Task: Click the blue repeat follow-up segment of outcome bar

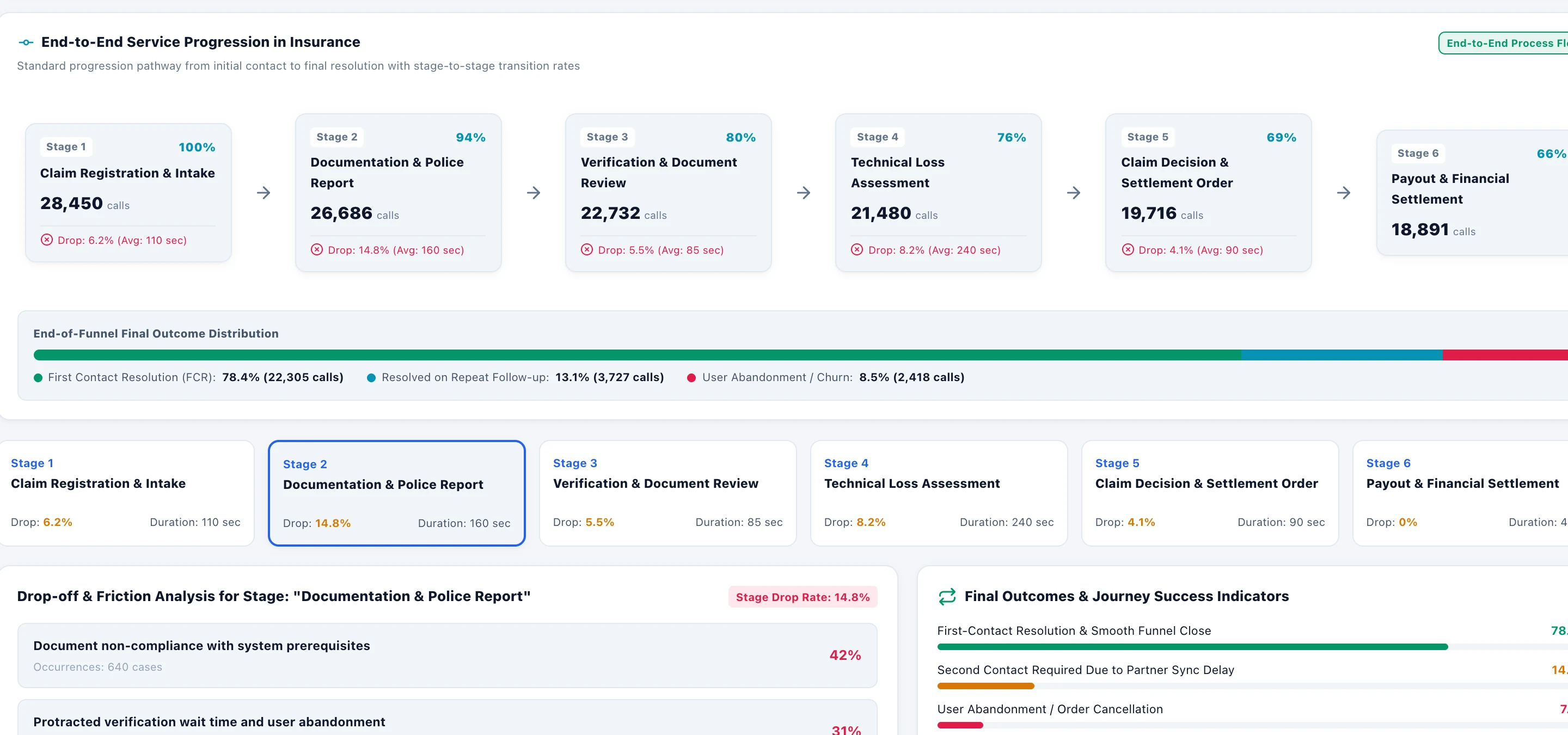Action: pos(1342,355)
